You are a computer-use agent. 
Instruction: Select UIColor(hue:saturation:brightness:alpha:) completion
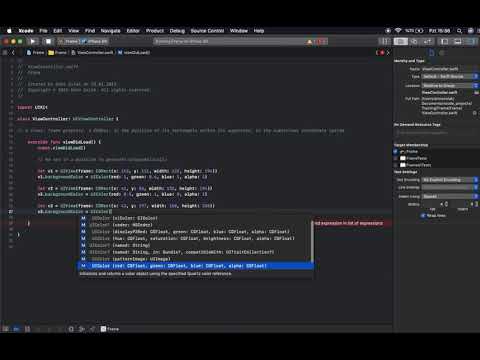coord(196,238)
